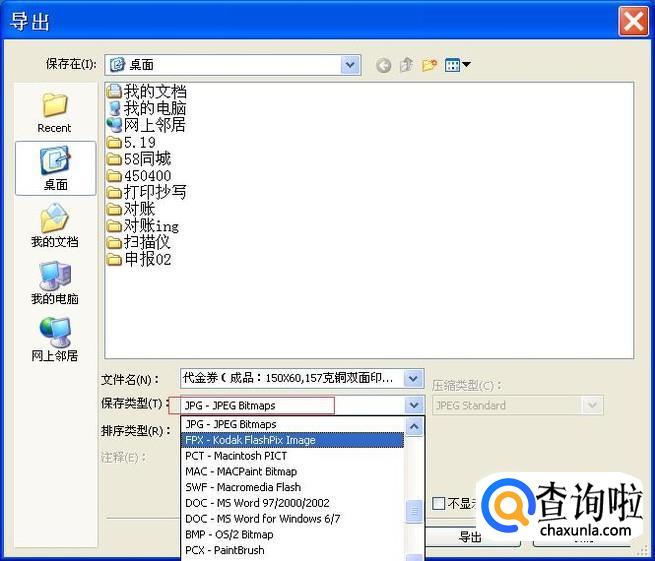Click the format list scrollbar thumb
655x561 pixels.
point(414,511)
